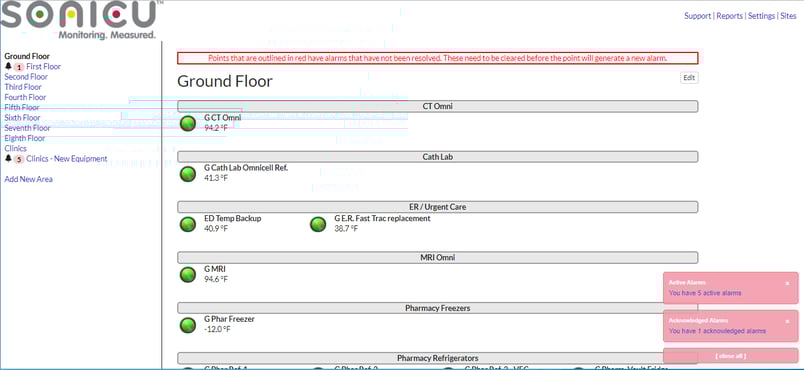Click the Sonicu logo

click(x=81, y=19)
